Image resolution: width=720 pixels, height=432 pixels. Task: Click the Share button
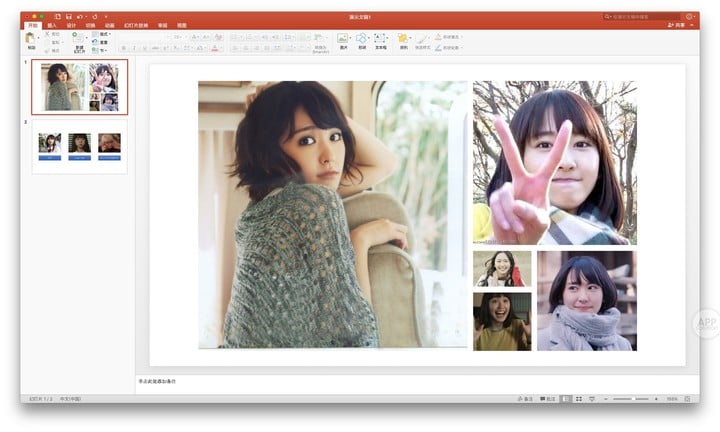coord(676,25)
